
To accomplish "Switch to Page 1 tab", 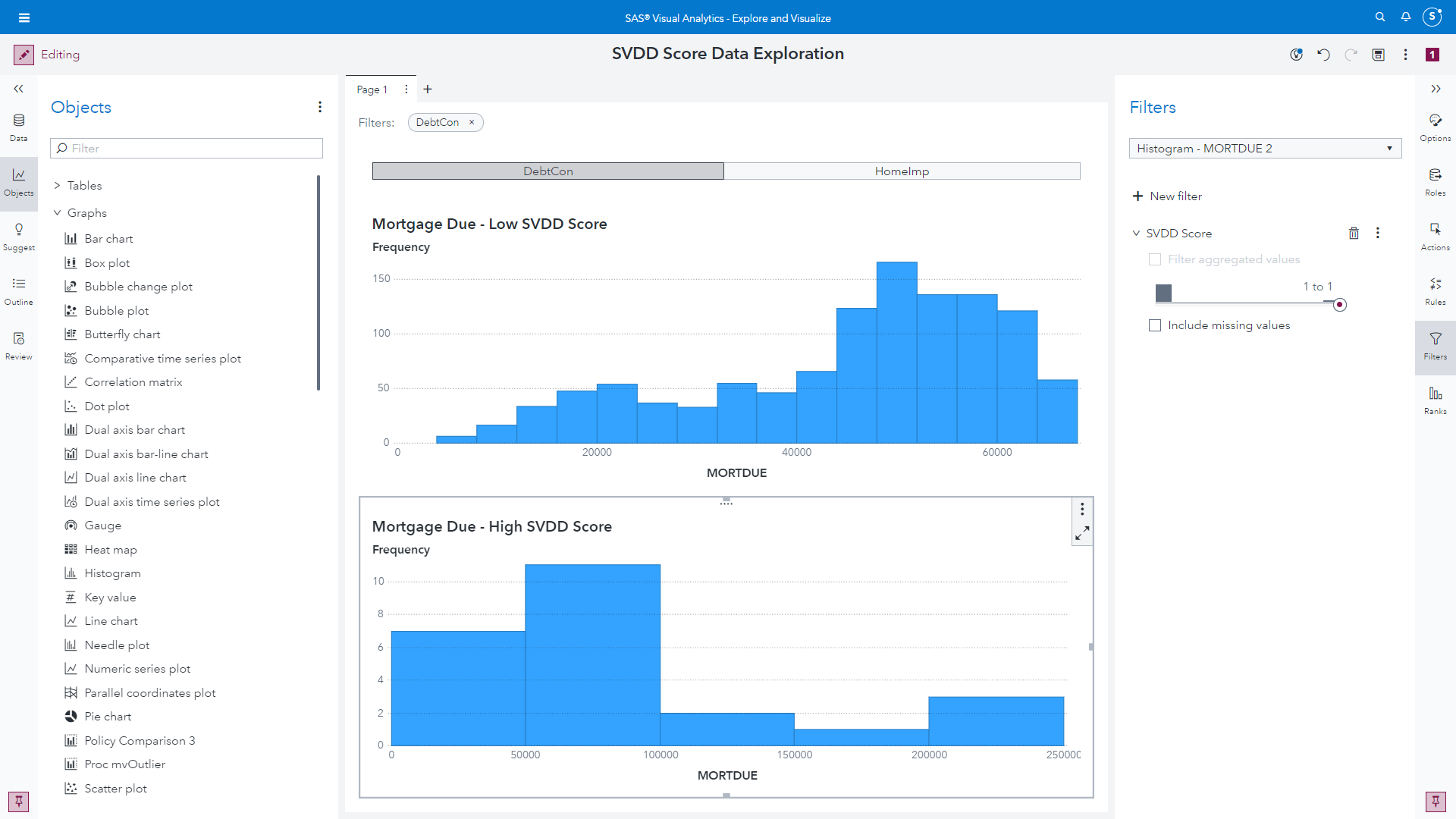I will pos(372,89).
